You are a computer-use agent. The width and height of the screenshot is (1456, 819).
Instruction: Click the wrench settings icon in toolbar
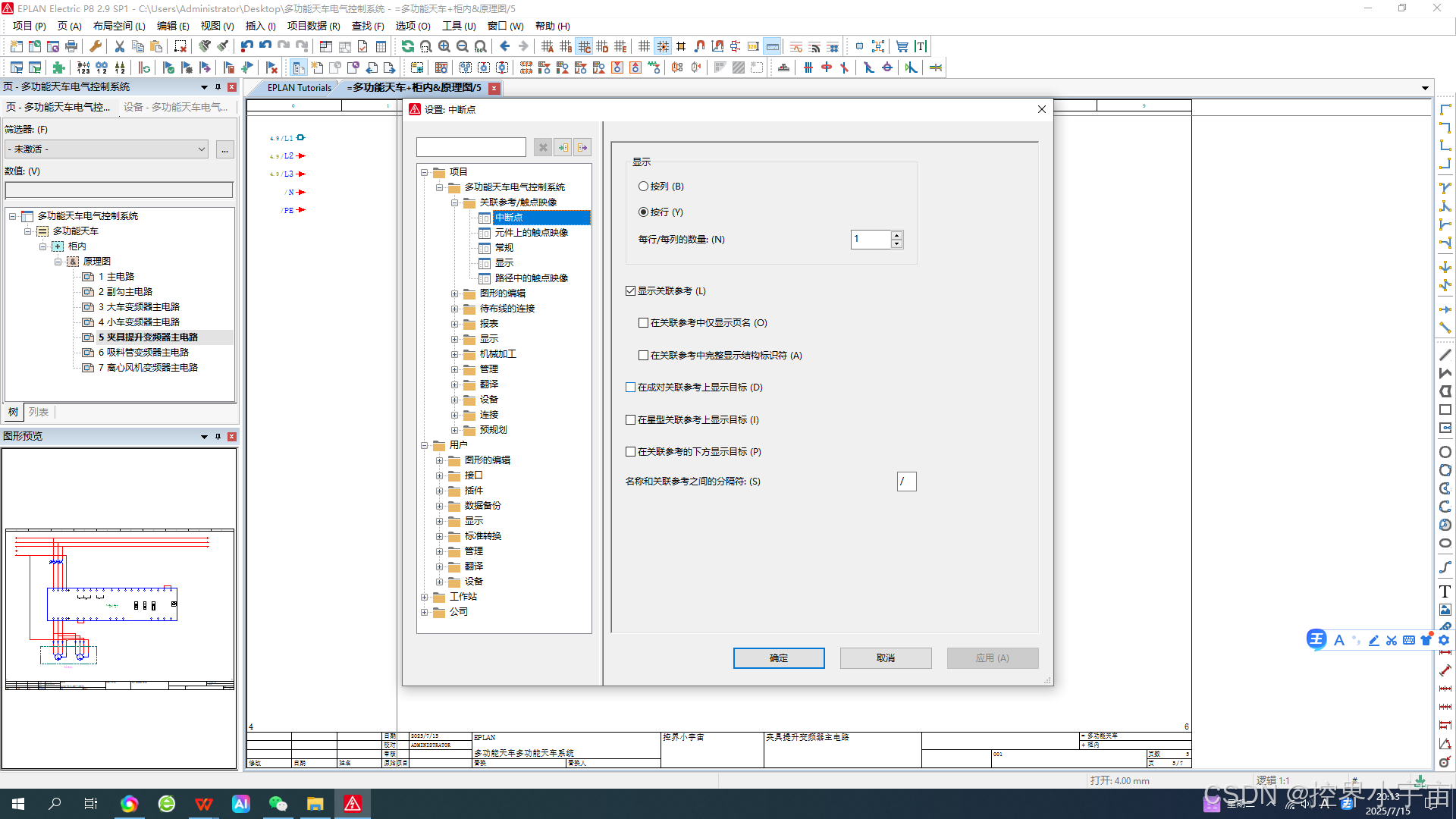tap(96, 47)
